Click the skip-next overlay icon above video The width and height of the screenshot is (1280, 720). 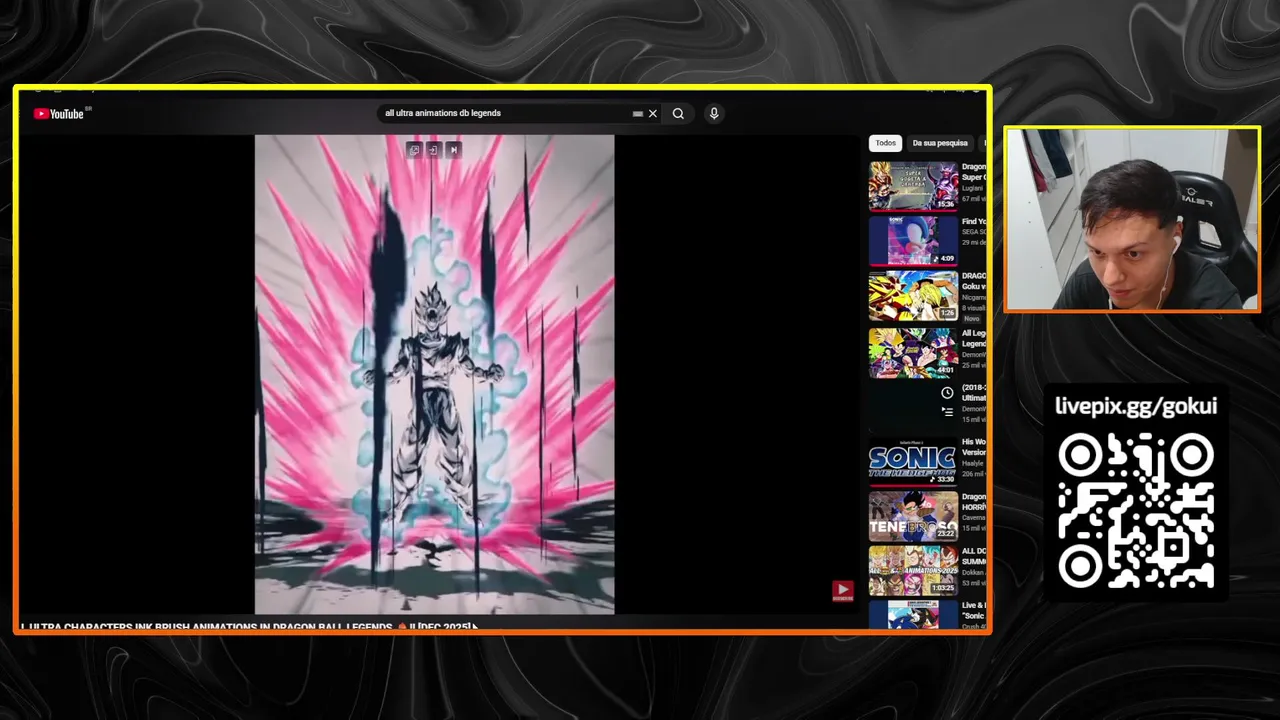tap(453, 150)
